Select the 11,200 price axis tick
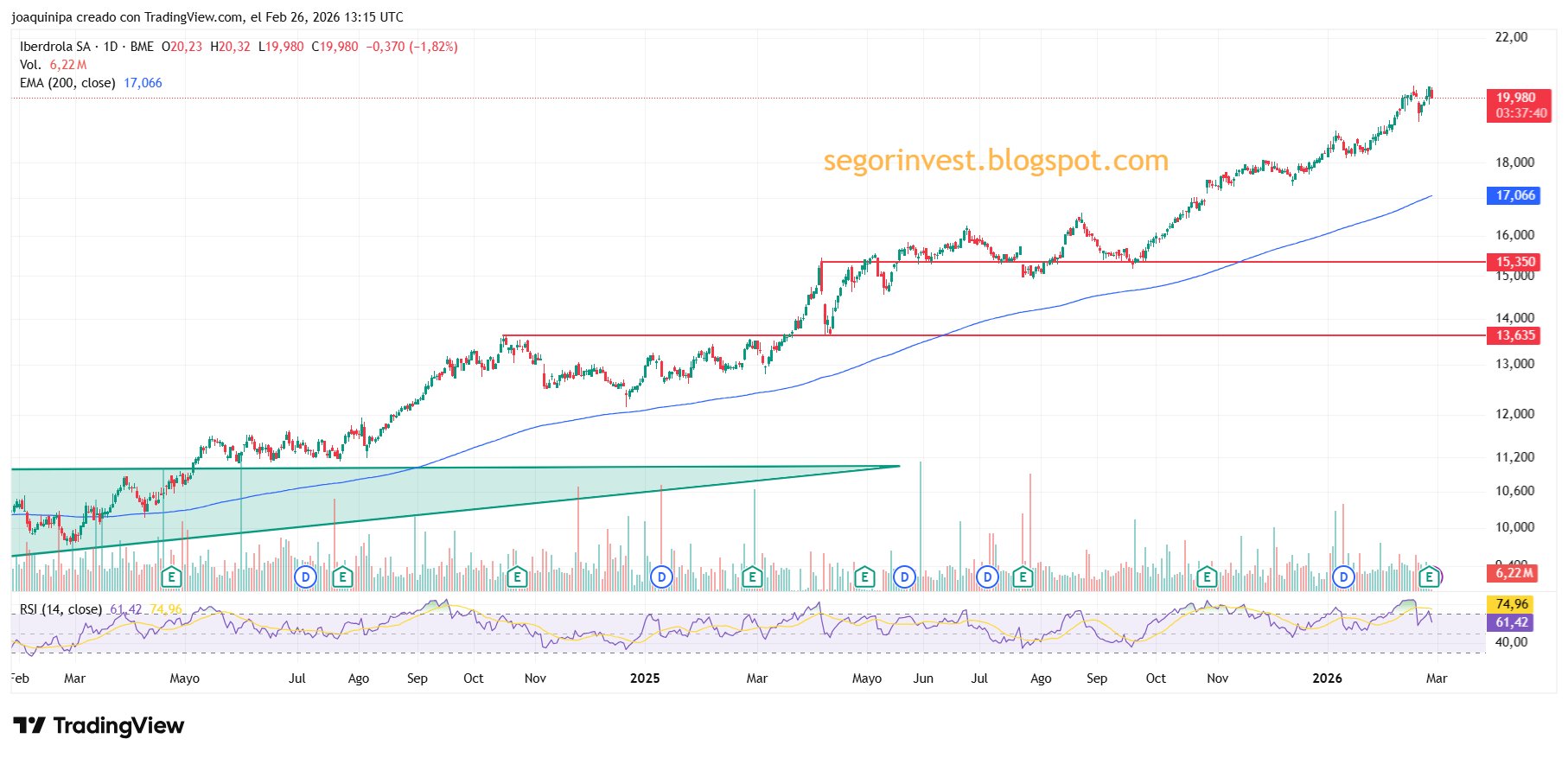 point(1514,457)
